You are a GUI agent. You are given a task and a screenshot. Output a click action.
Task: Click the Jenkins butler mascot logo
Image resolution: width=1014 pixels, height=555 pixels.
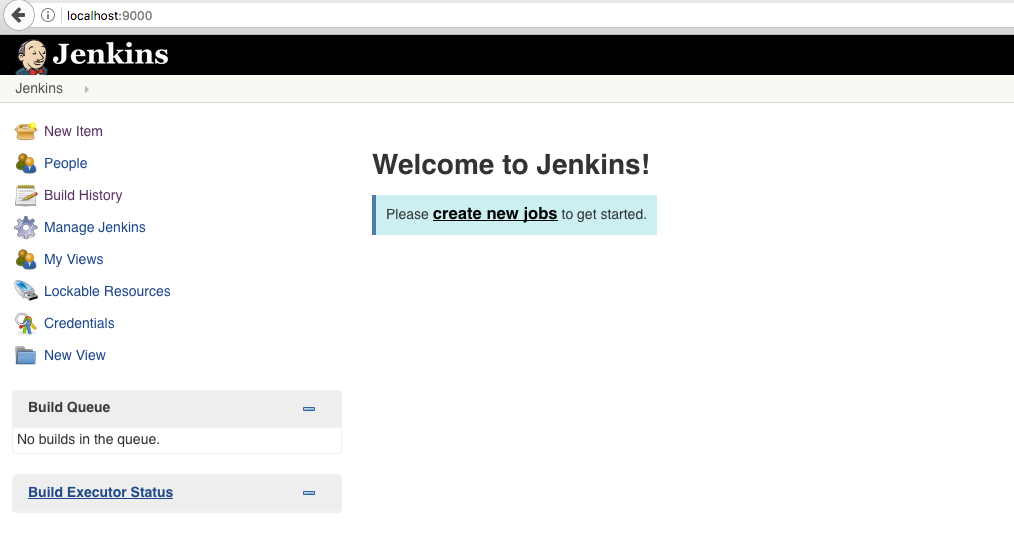pyautogui.click(x=32, y=56)
